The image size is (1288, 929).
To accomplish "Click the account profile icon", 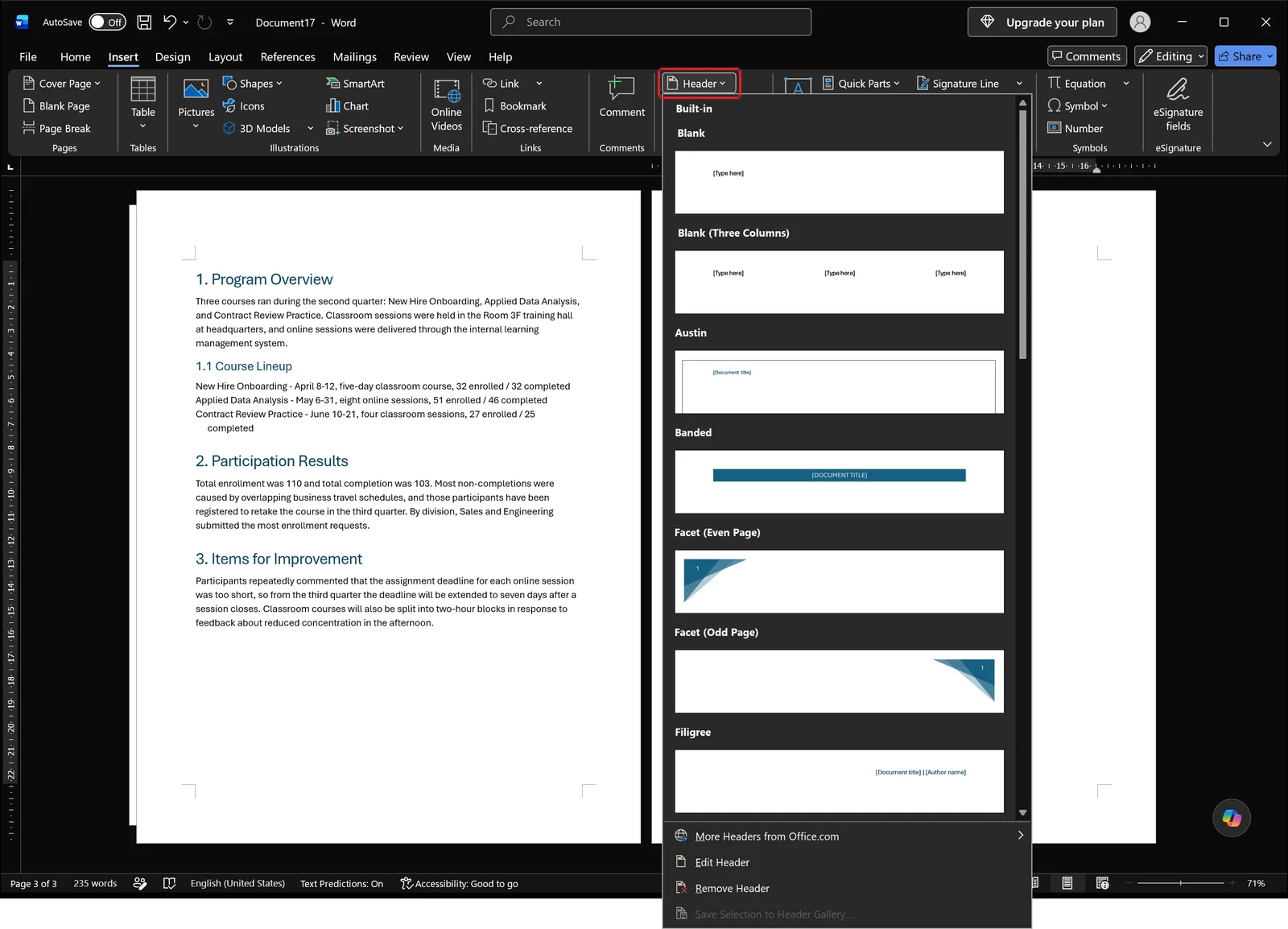I will [1140, 23].
